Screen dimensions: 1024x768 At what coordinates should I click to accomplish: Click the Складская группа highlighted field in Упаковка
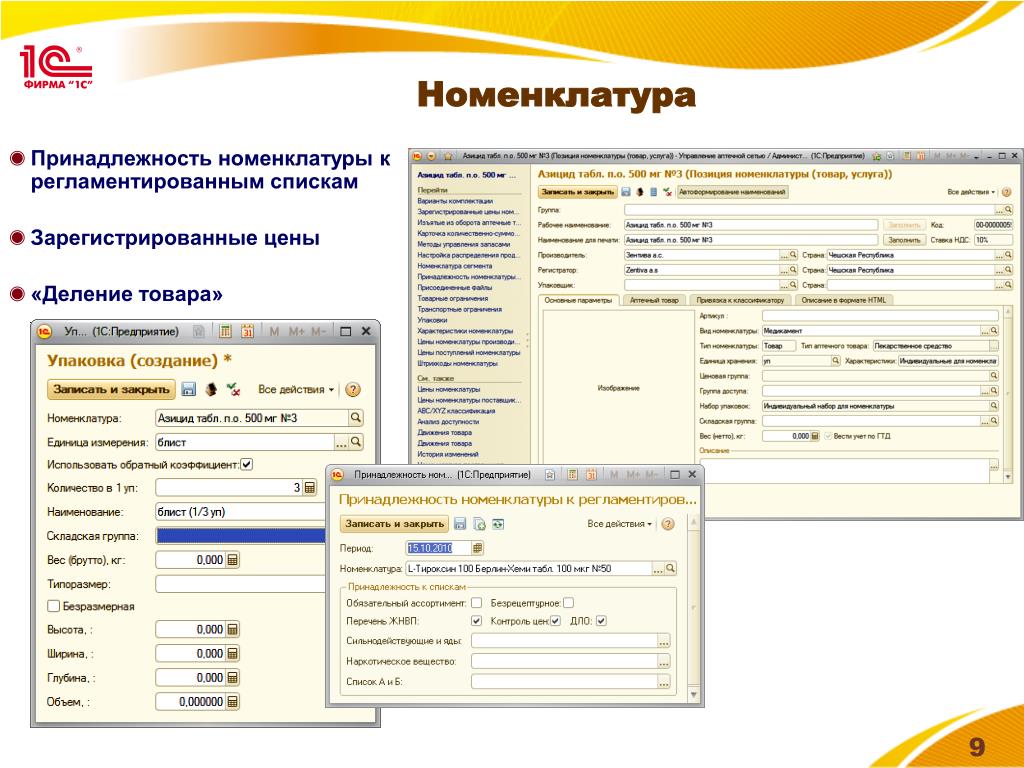[240, 536]
